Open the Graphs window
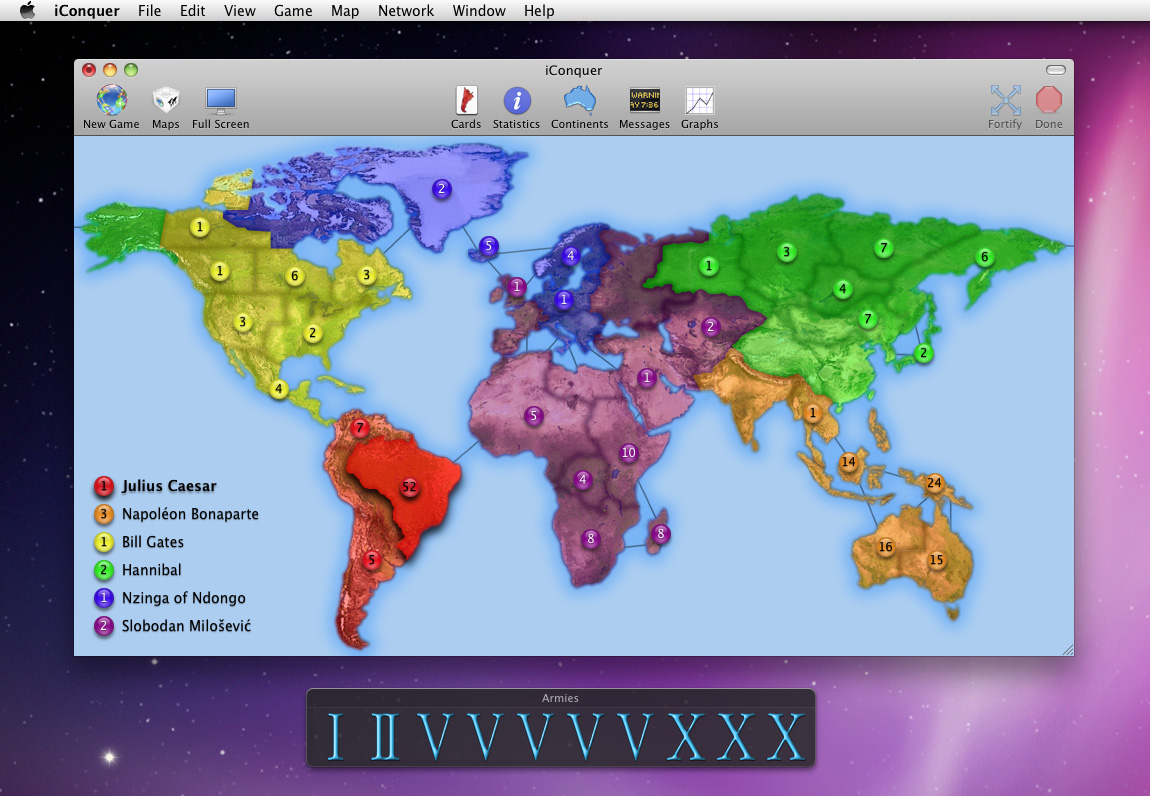 pyautogui.click(x=699, y=106)
